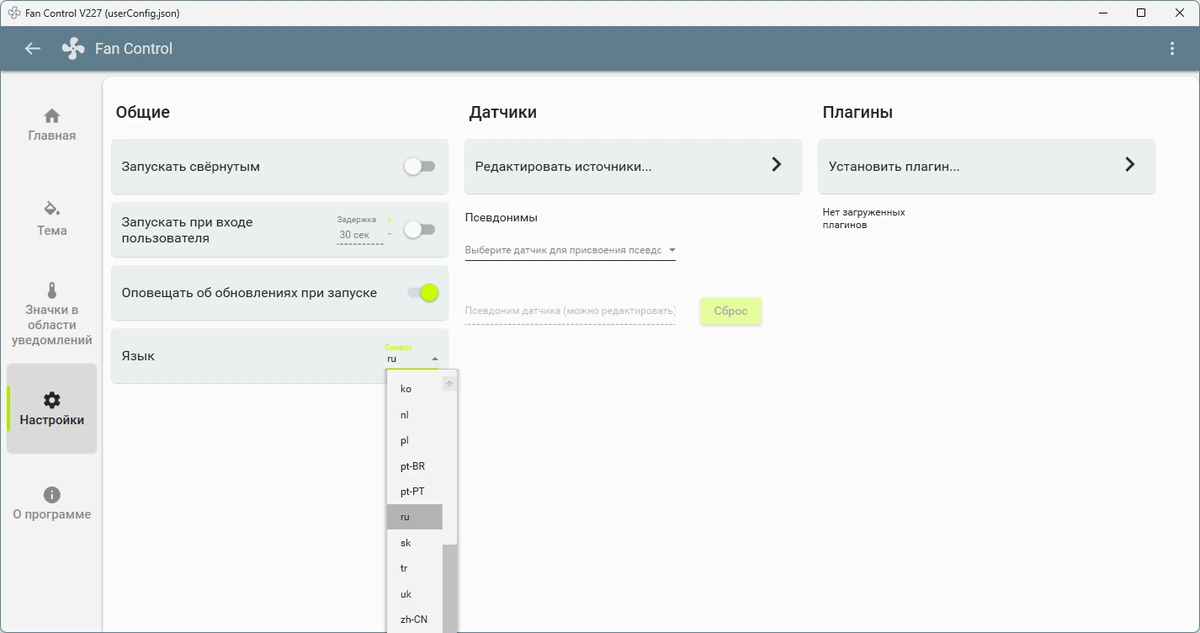Choose zh-CN language option
1200x633 pixels.
(x=414, y=620)
